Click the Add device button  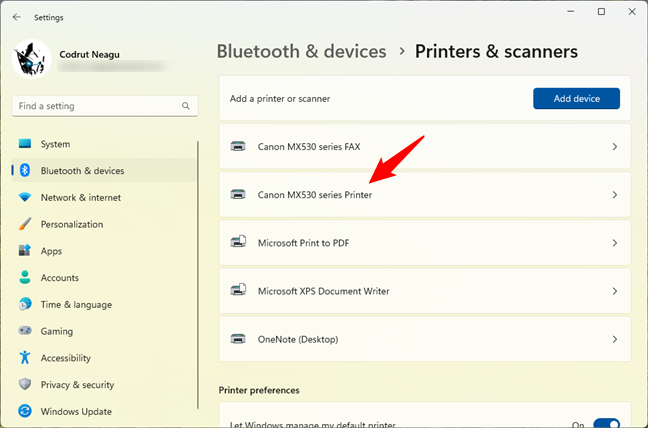pos(576,98)
